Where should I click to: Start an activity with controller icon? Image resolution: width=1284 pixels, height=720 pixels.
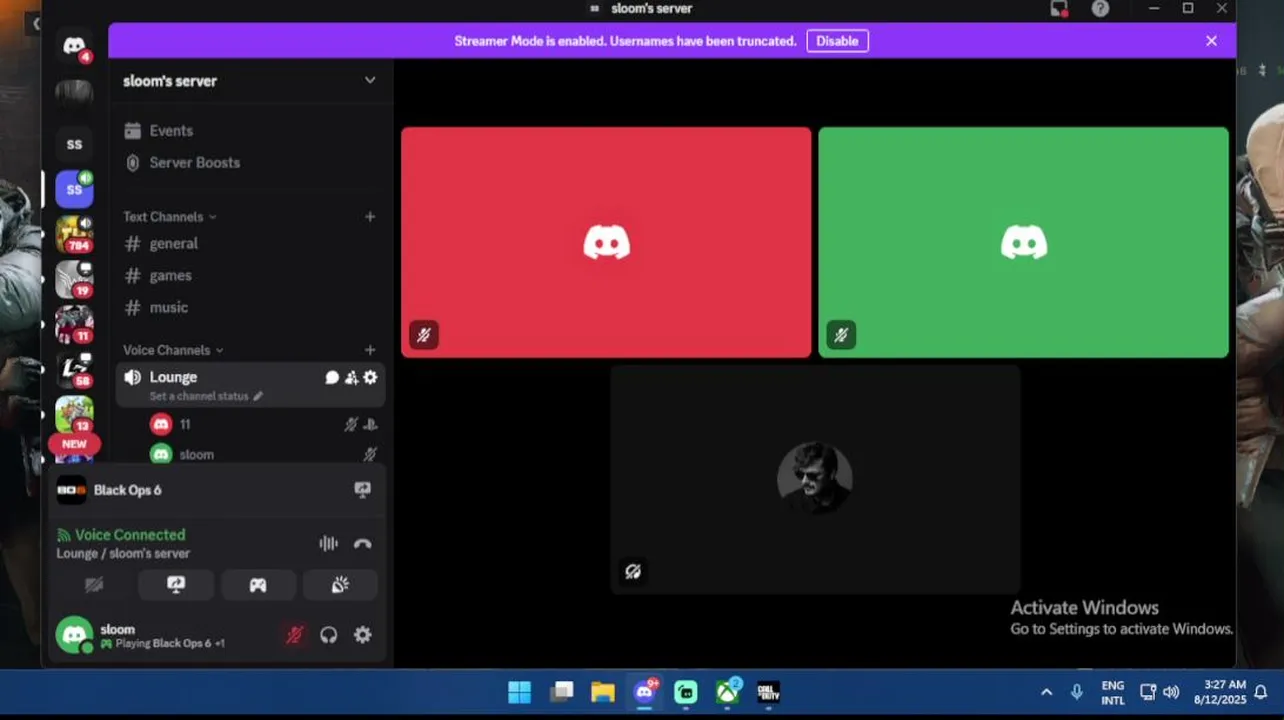coord(258,585)
